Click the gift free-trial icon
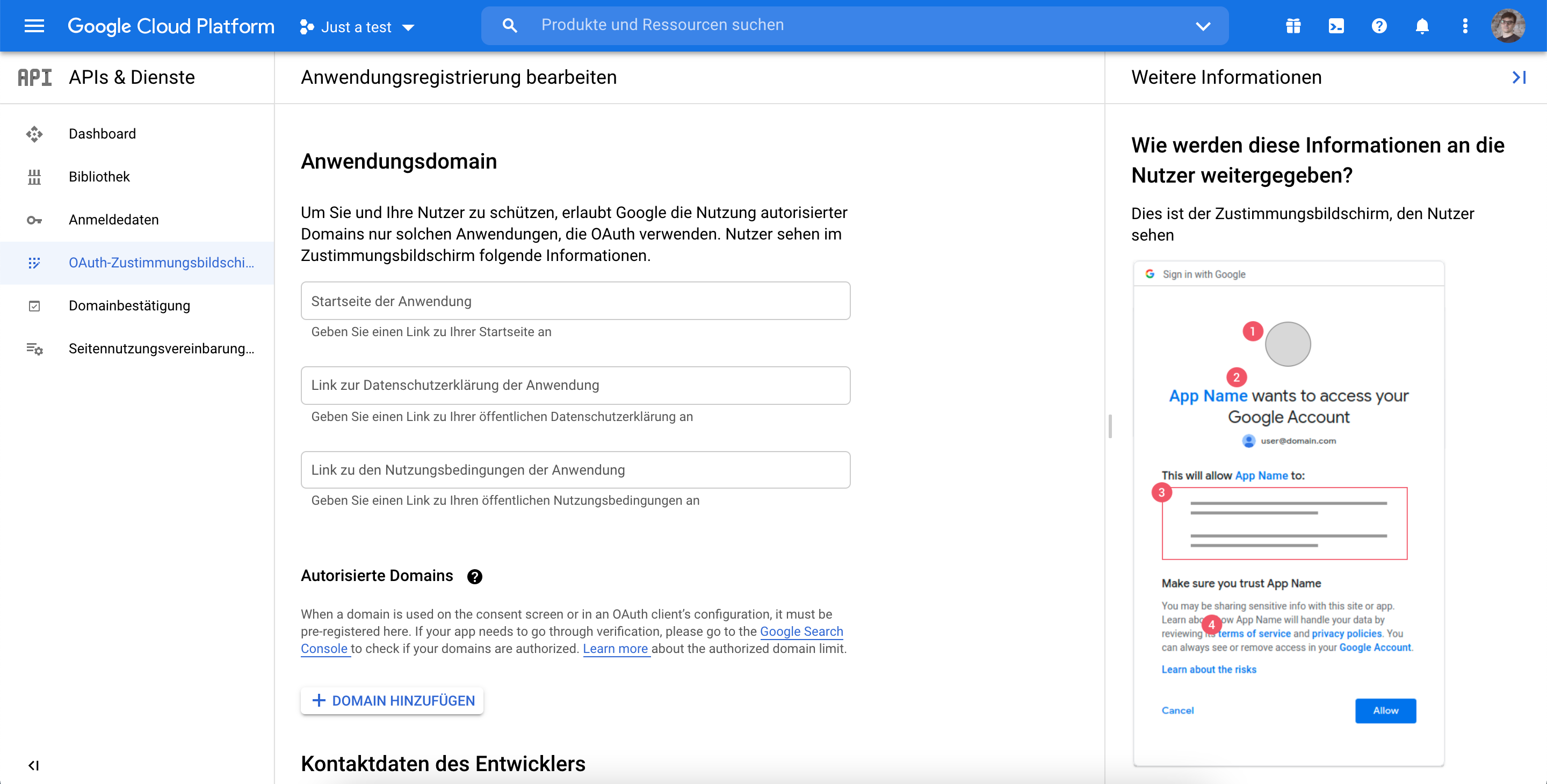Viewport: 1547px width, 784px height. coord(1293,26)
